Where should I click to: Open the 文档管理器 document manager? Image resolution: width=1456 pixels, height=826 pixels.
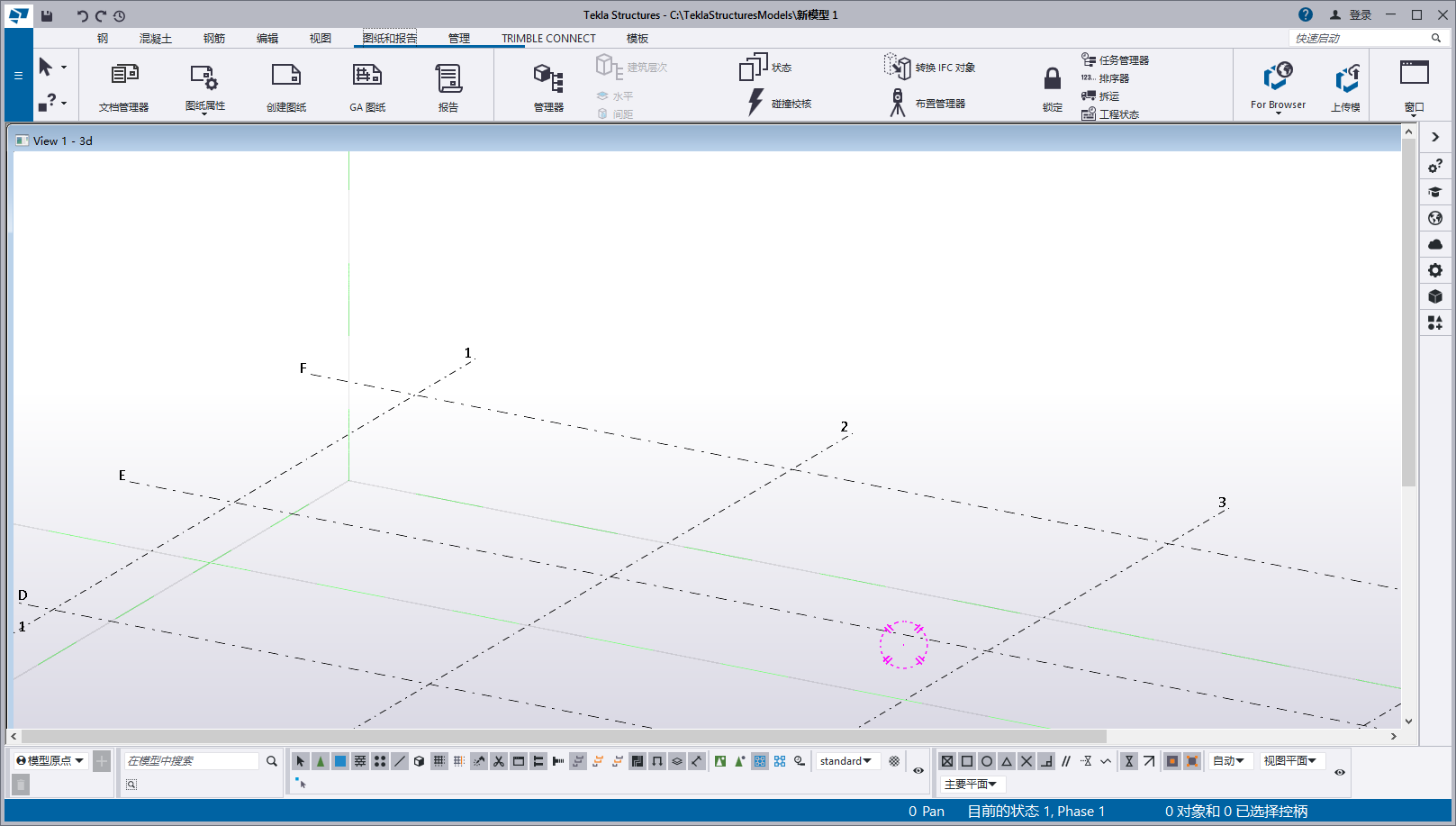[124, 86]
